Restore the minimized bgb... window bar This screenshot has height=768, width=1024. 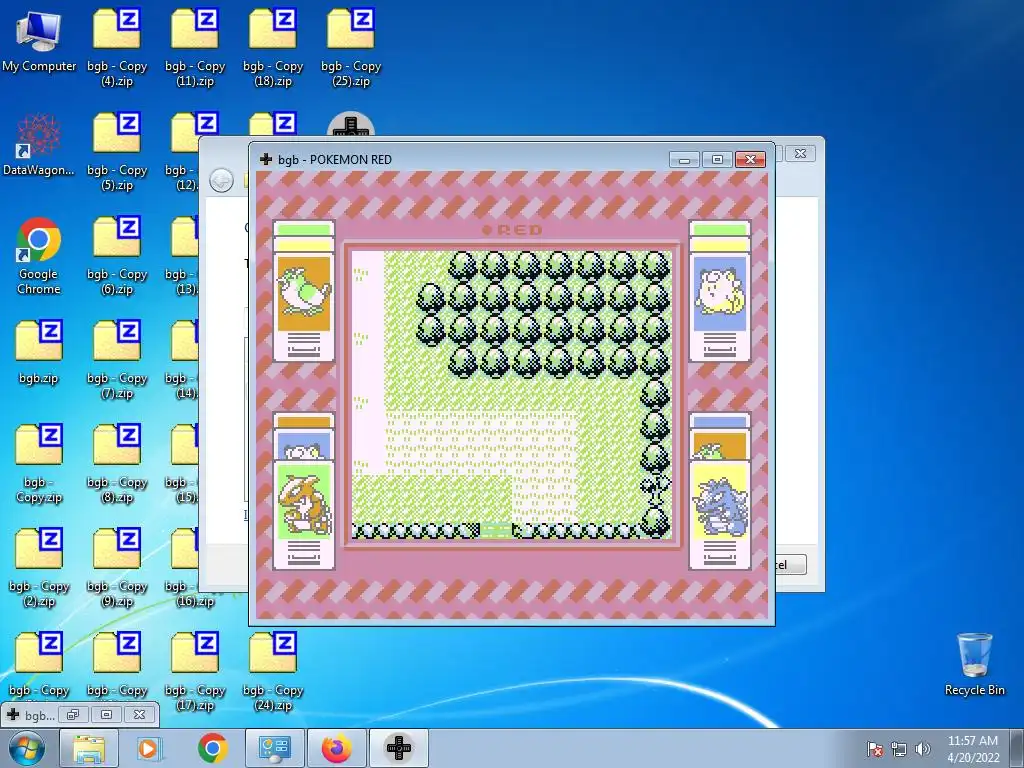click(x=72, y=714)
